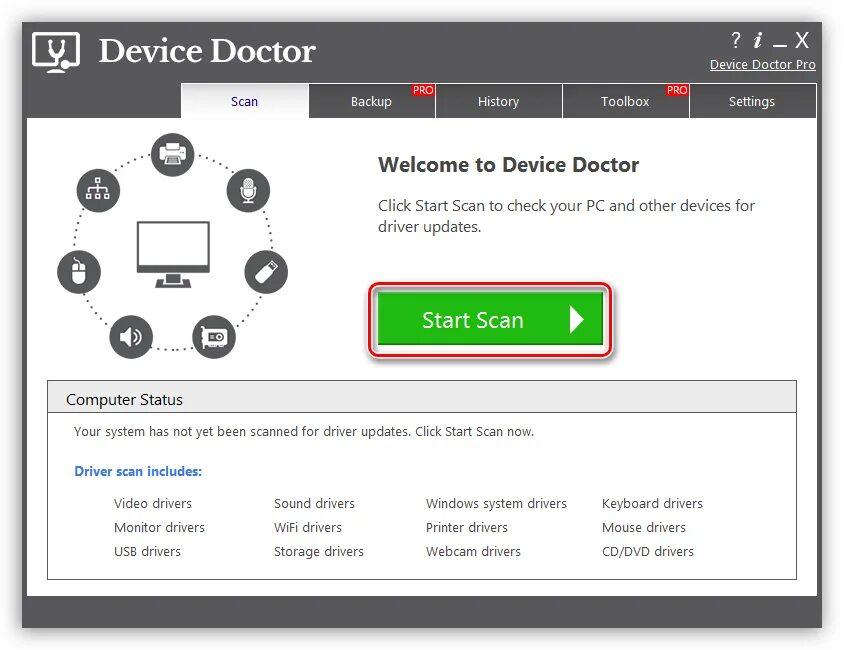
Task: Select 'Monitor drivers' text
Action: pos(159,527)
